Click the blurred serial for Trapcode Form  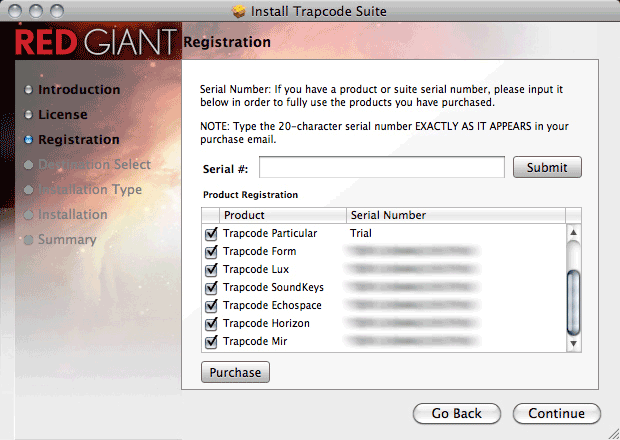tap(412, 251)
